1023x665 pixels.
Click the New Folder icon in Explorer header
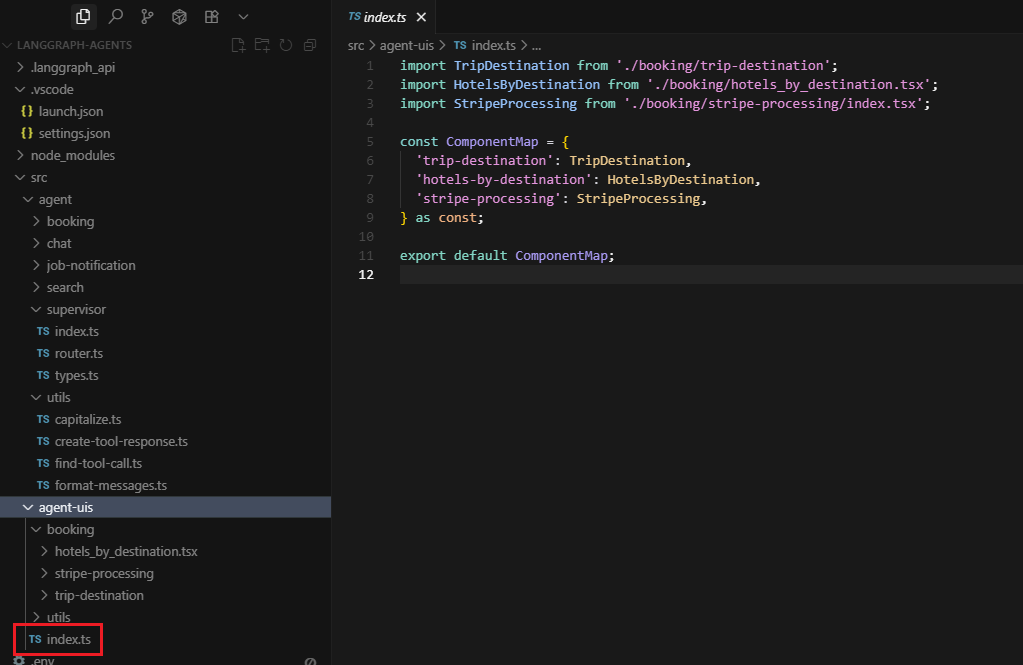click(x=262, y=45)
